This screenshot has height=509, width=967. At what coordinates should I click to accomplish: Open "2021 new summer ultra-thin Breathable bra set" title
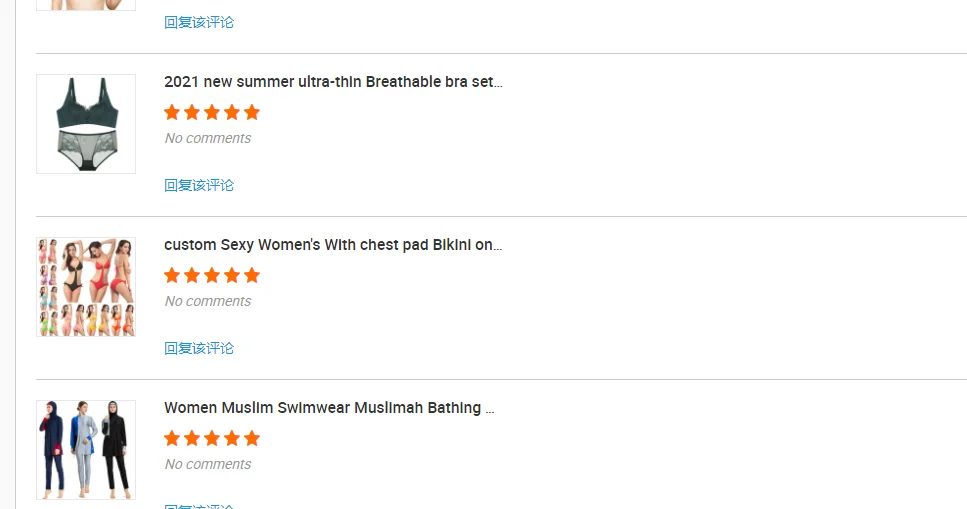(333, 82)
